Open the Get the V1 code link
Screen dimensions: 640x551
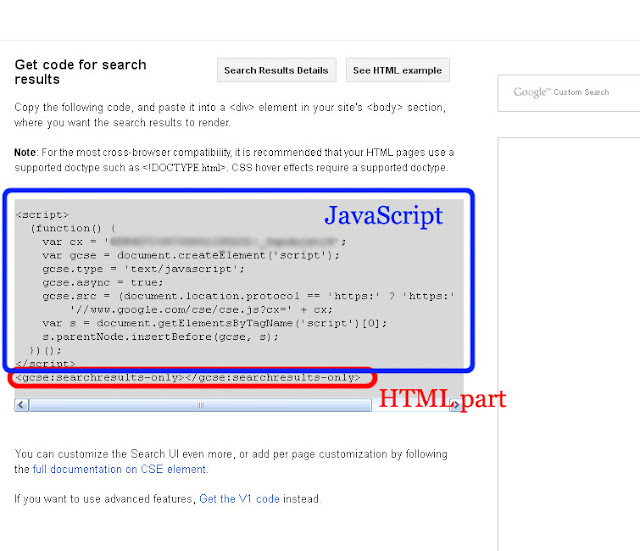[x=239, y=499]
